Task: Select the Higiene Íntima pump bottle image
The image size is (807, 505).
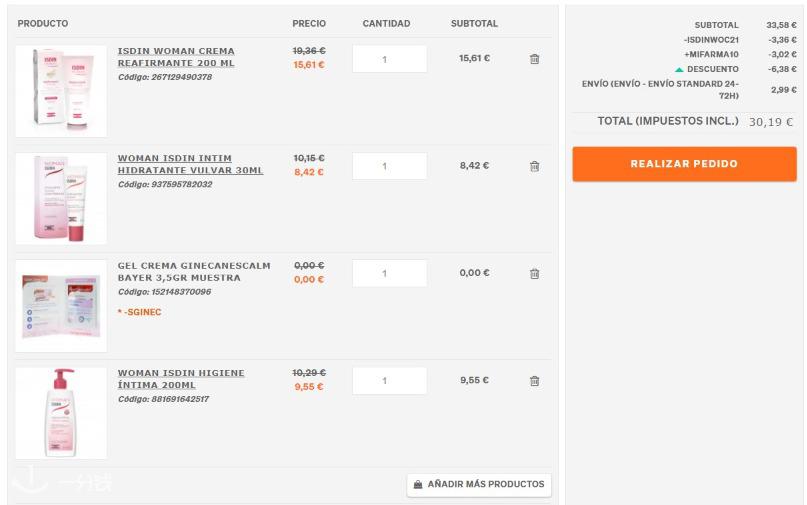Action: (61, 413)
